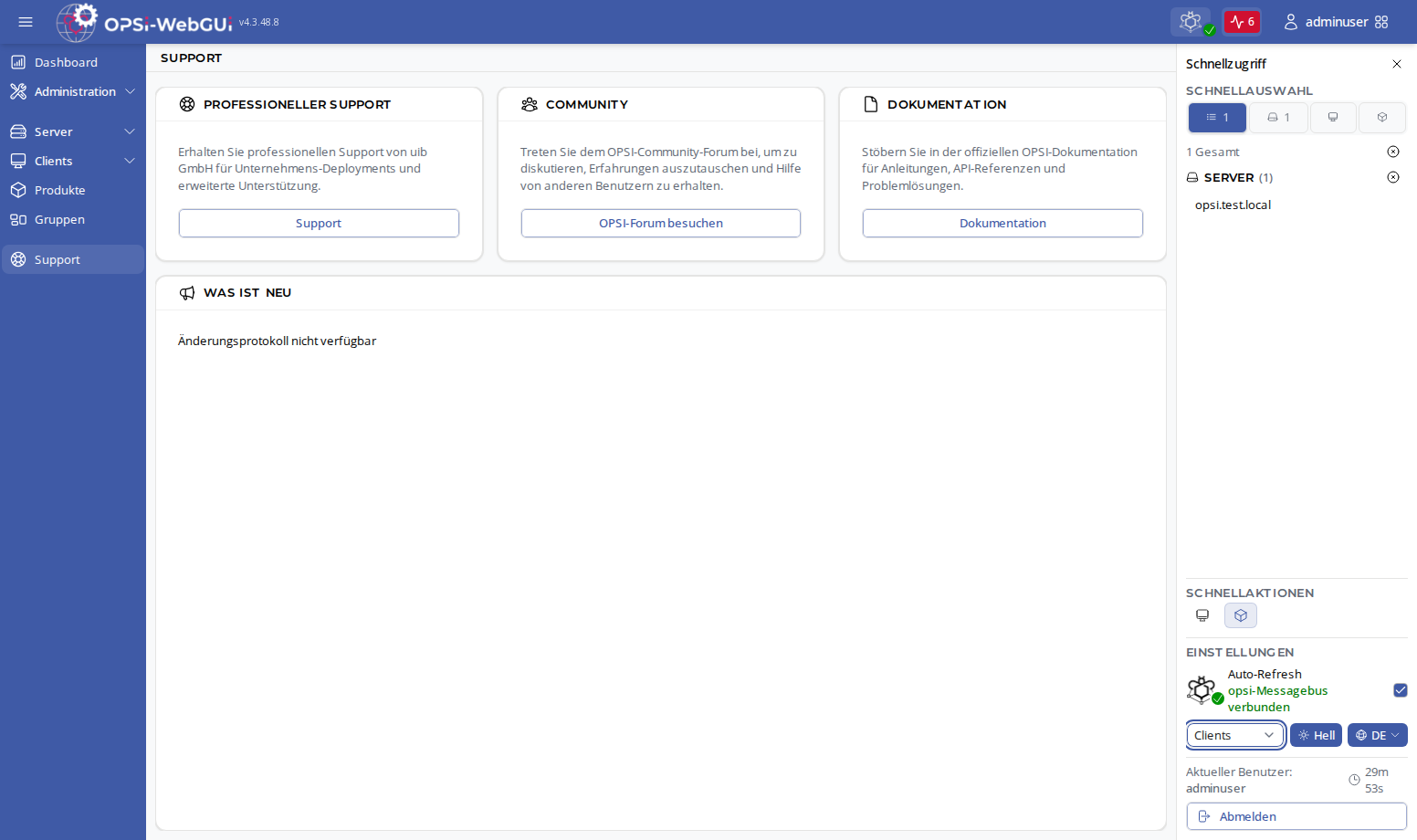Click the Support button in professional support card
The height and width of the screenshot is (840, 1417).
pos(319,223)
